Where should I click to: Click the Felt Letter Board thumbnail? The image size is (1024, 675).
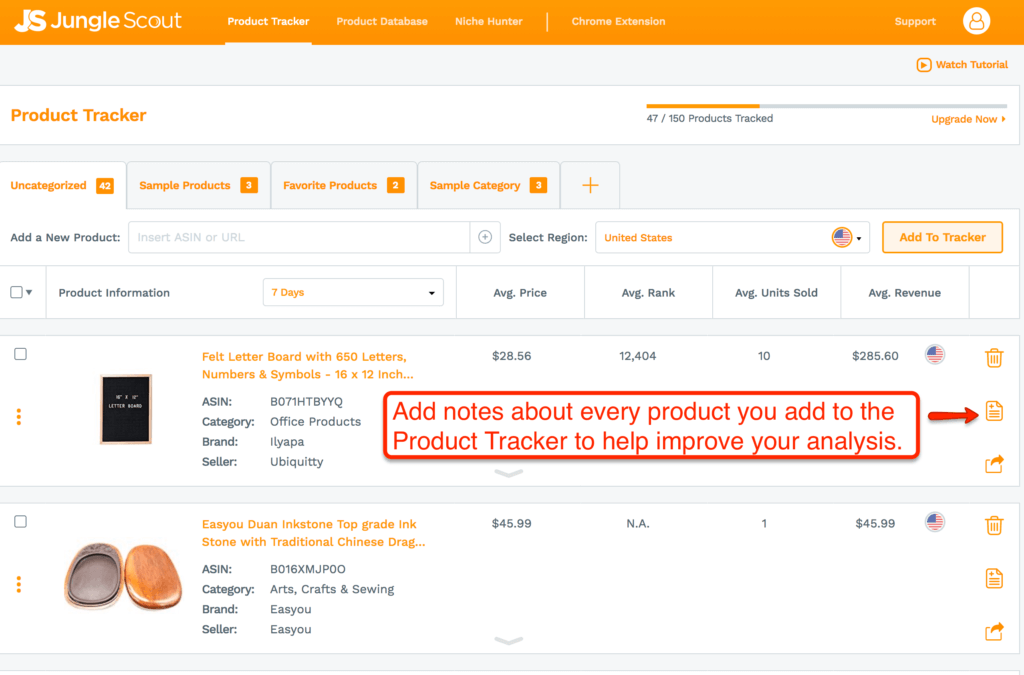125,409
